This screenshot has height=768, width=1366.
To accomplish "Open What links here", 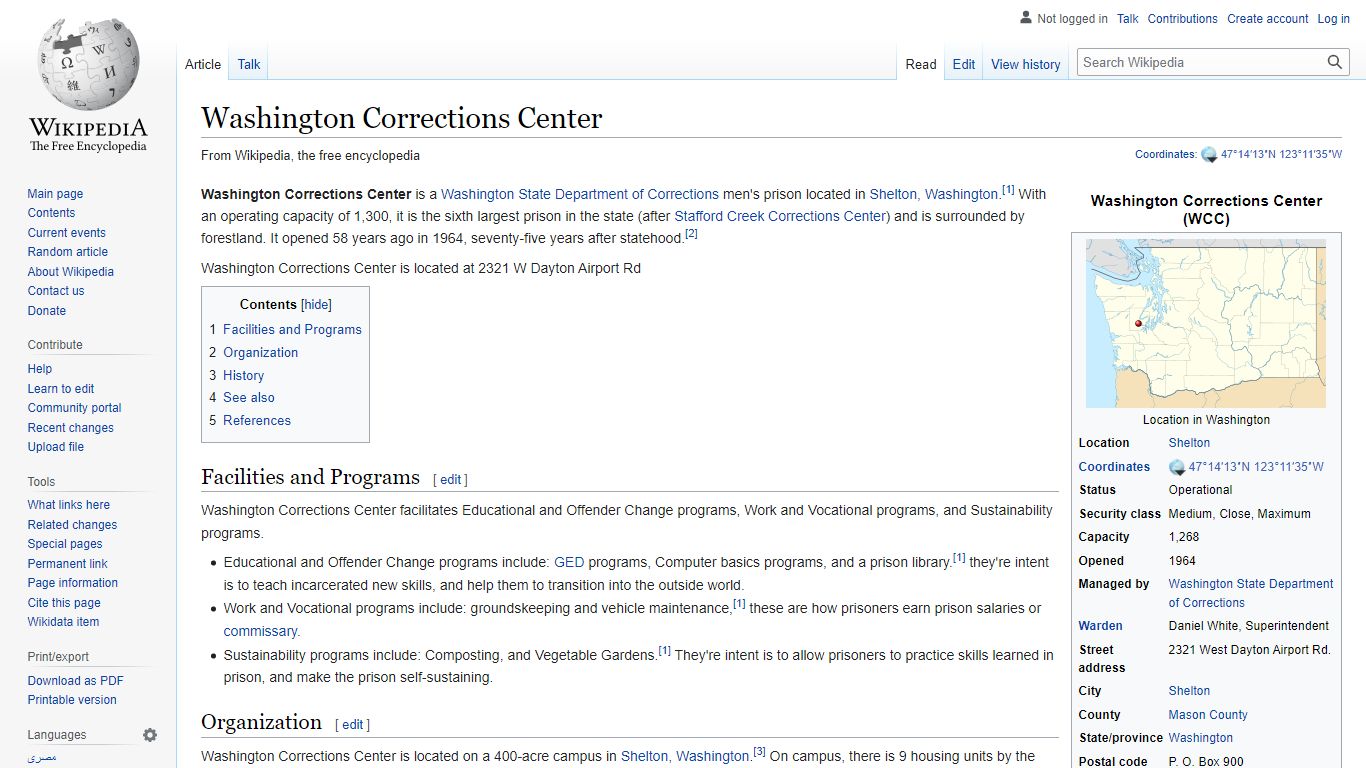I will (x=68, y=505).
